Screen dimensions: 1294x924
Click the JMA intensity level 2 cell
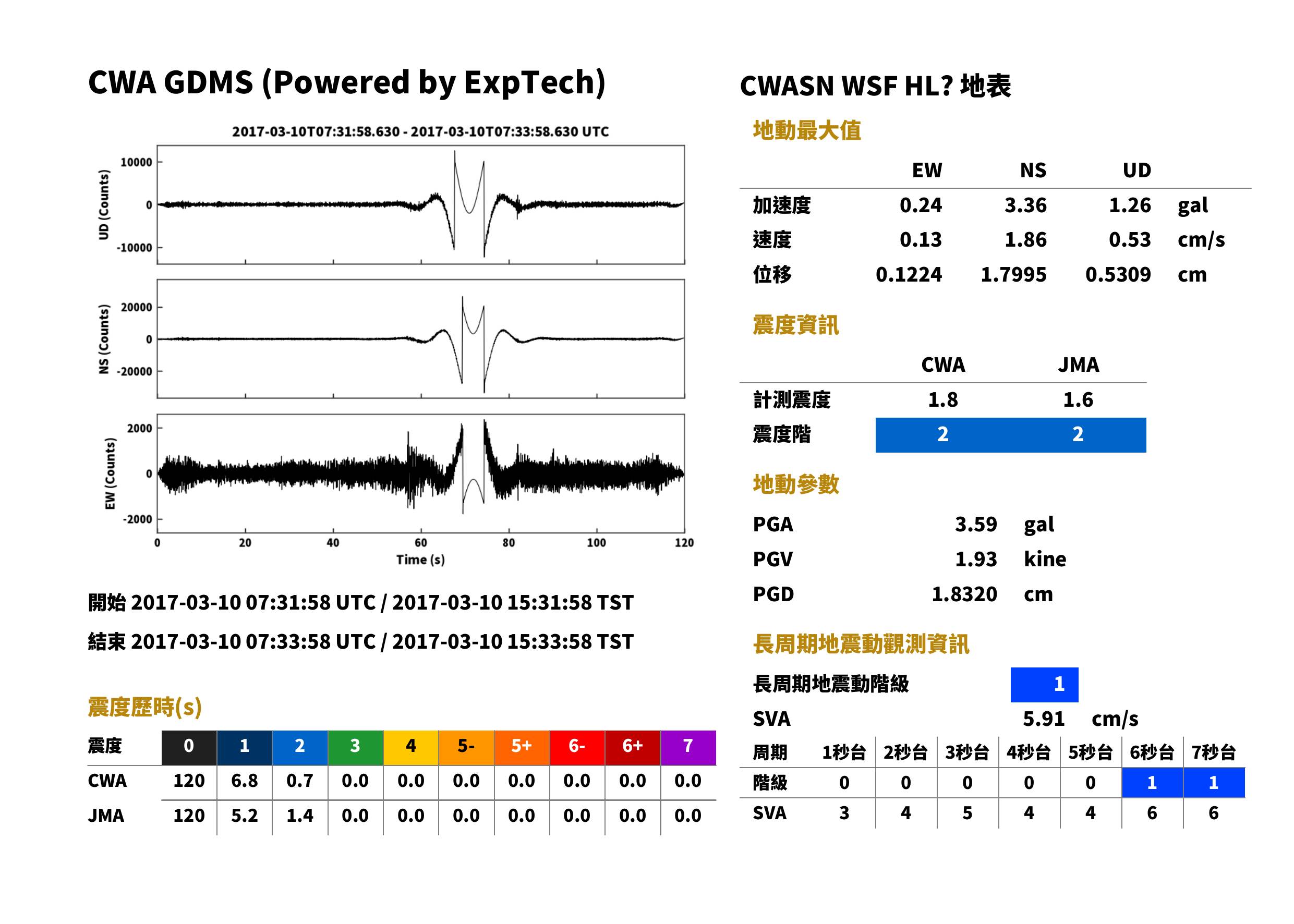point(1079,435)
